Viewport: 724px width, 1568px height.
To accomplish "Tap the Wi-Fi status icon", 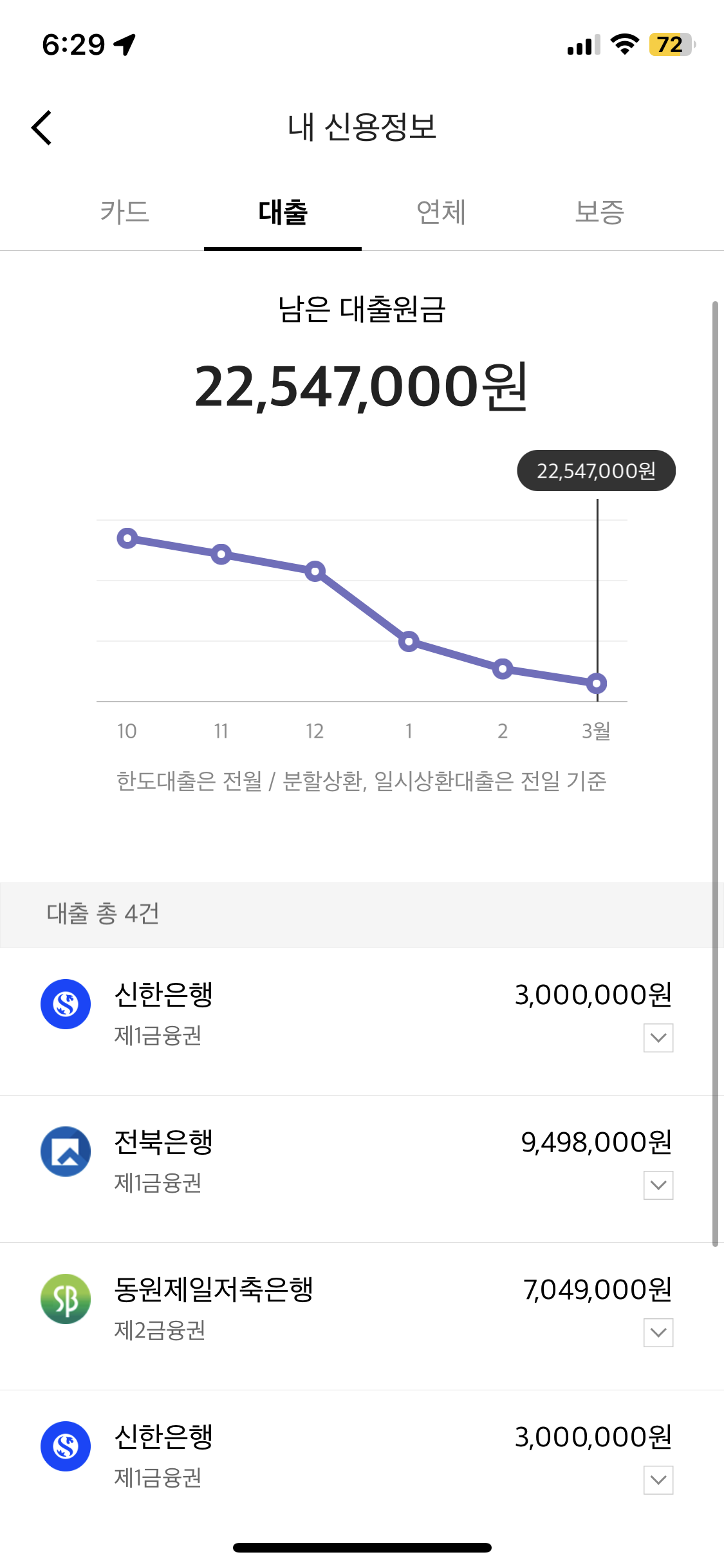I will click(624, 44).
